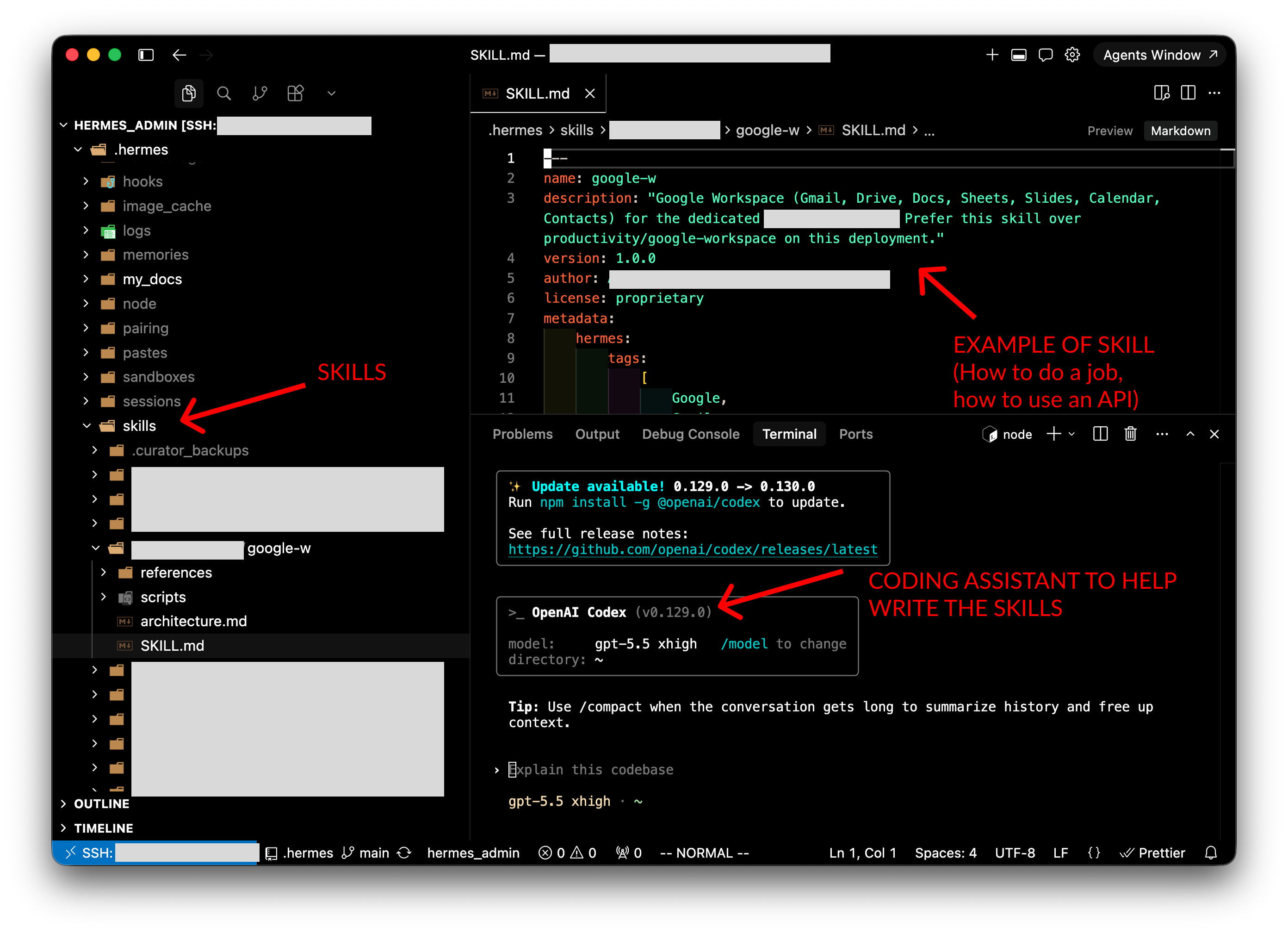Toggle the primary sidebar visibility
1288x934 pixels.
pos(146,55)
